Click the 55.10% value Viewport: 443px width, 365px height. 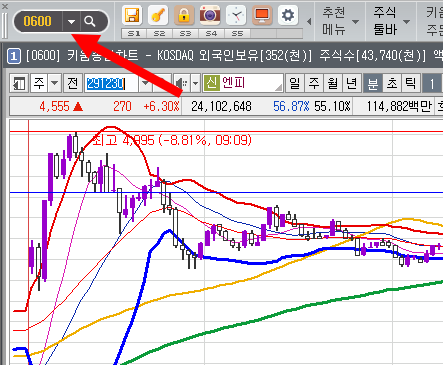coord(332,107)
